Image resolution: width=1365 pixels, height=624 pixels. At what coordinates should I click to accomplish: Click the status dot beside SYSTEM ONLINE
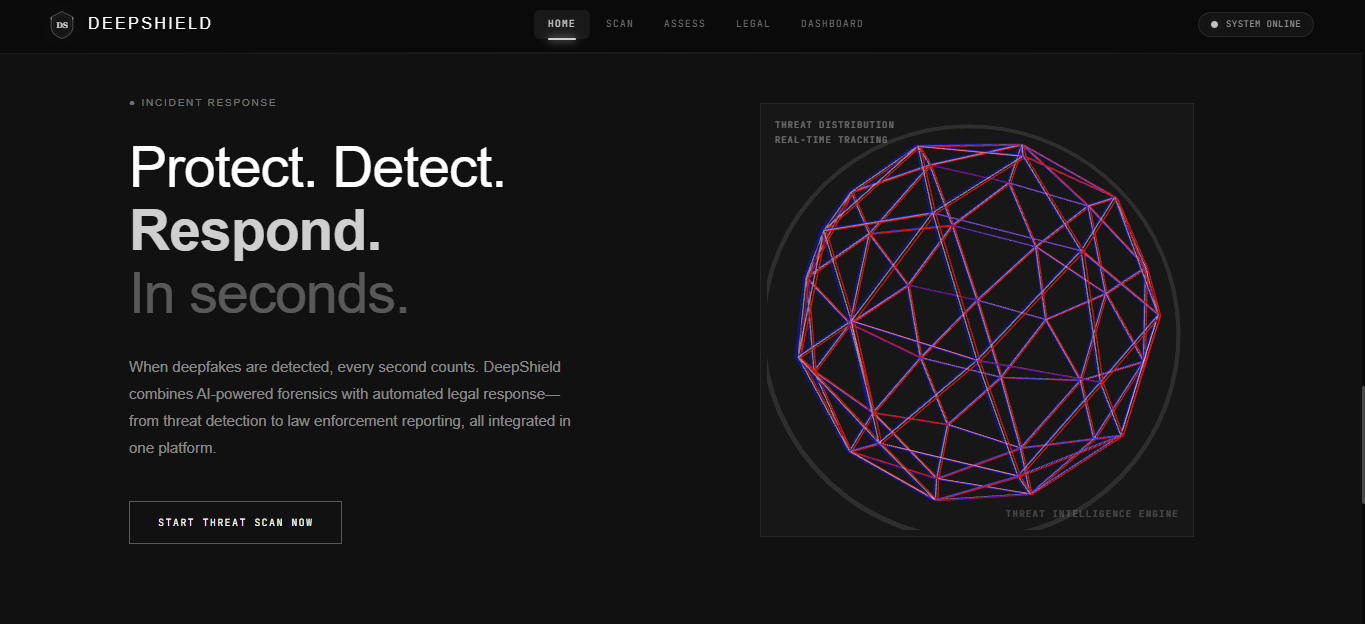(1214, 24)
